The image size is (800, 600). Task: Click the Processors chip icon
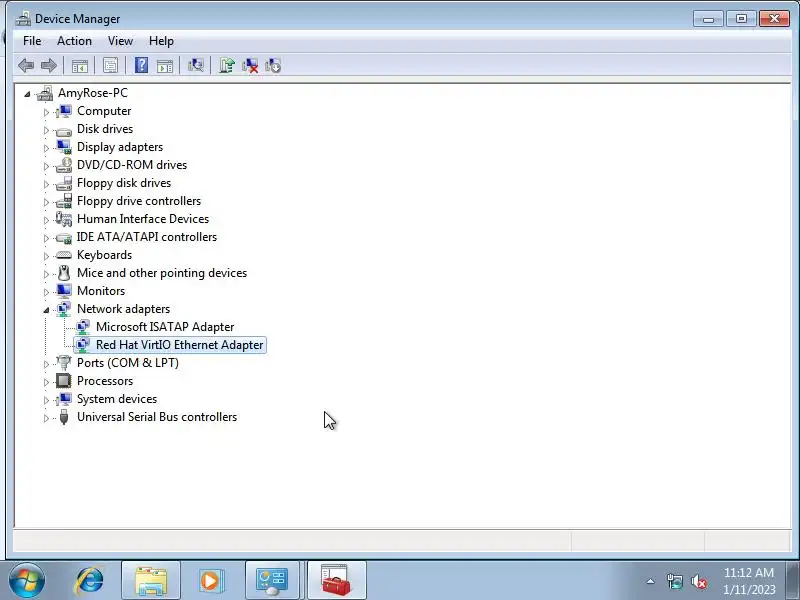(64, 381)
